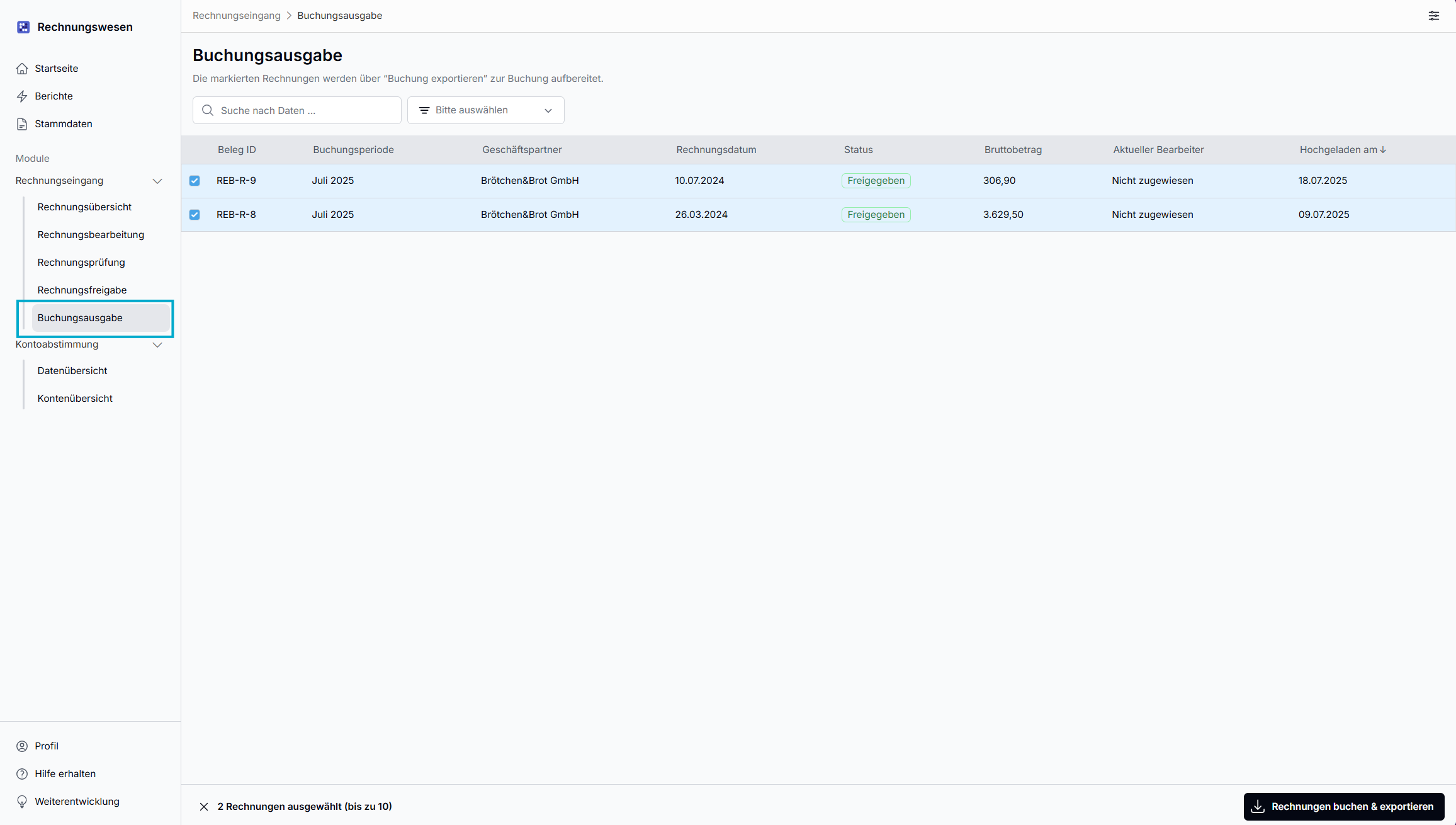Uncheck the REB-R-8 invoice checkbox
Screen dimensions: 1456x825
pyautogui.click(x=195, y=215)
